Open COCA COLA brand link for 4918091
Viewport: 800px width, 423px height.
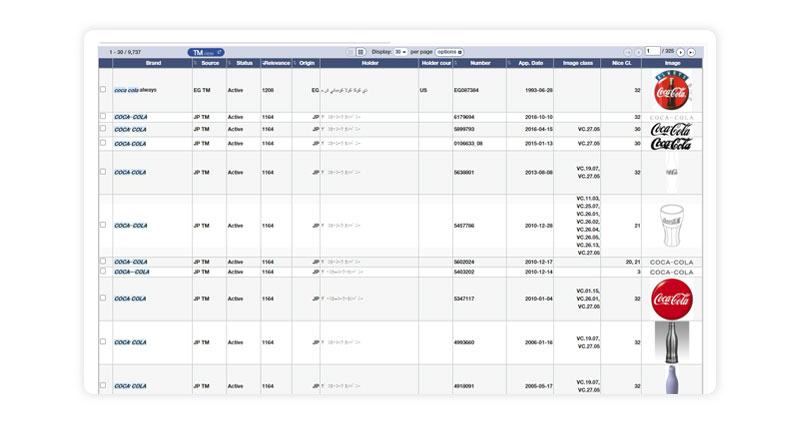point(130,386)
